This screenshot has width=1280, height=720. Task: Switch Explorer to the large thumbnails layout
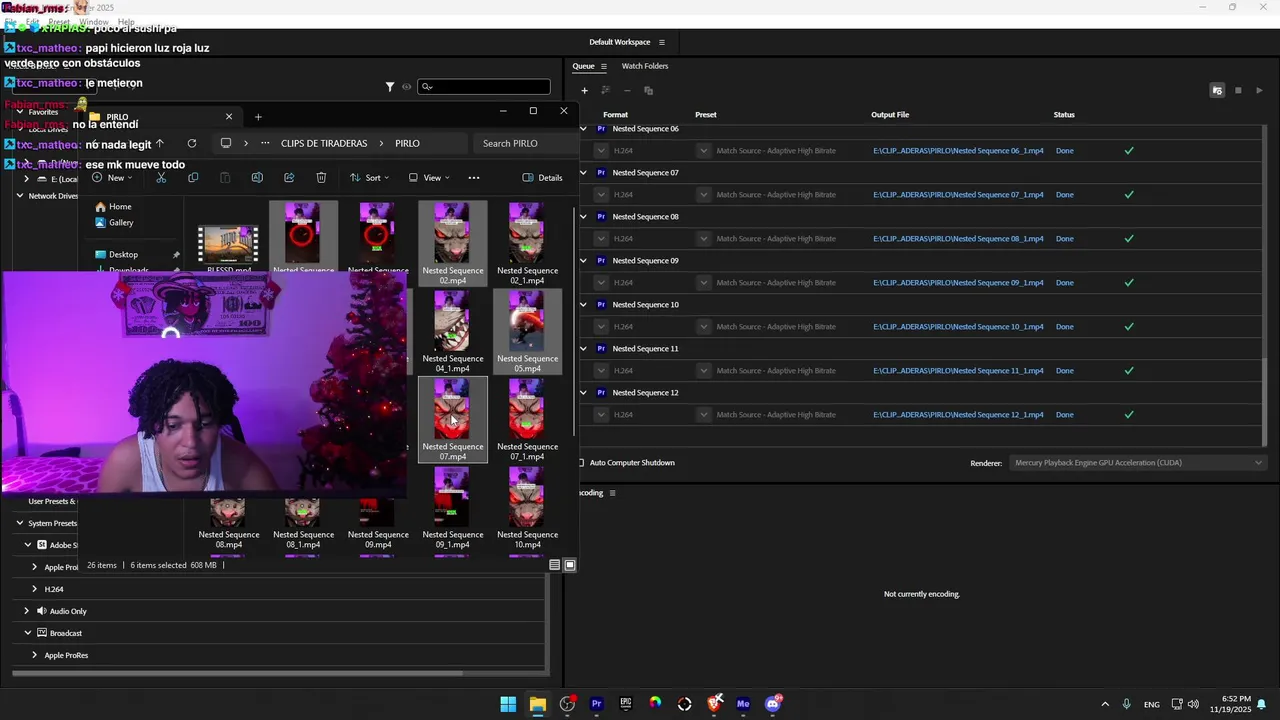(570, 565)
